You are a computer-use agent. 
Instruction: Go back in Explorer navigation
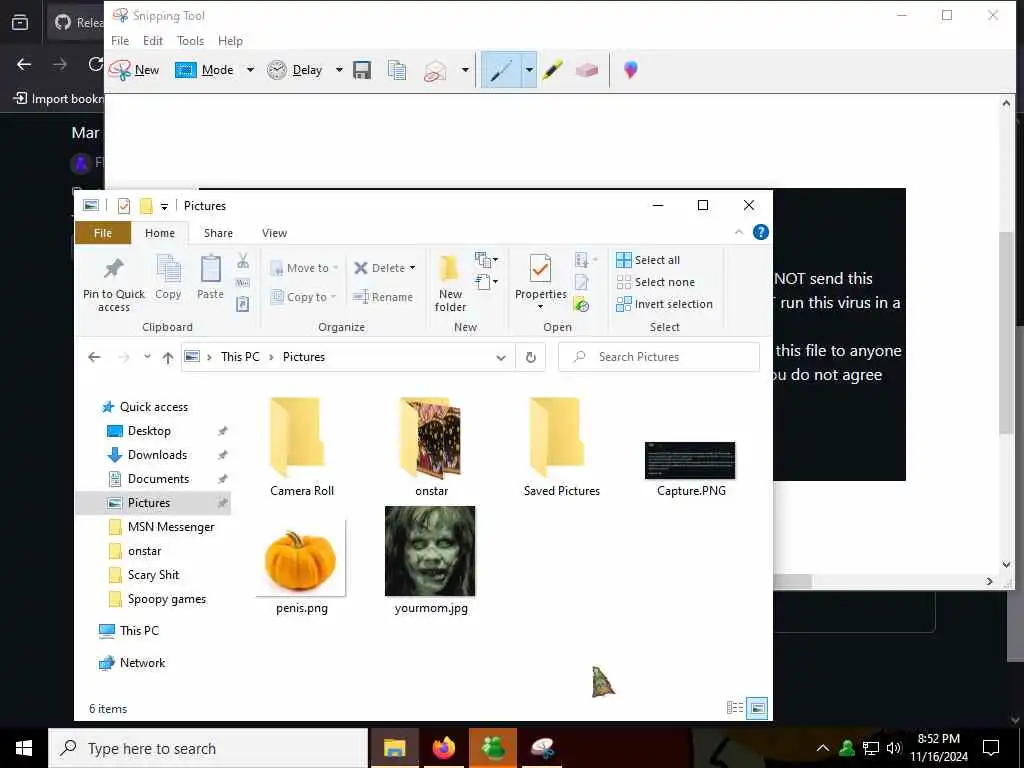click(94, 357)
